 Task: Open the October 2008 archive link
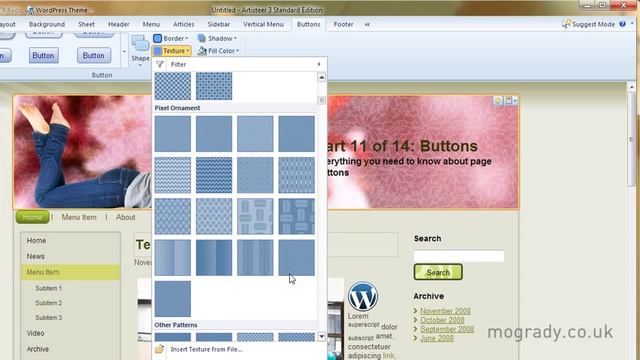point(442,320)
